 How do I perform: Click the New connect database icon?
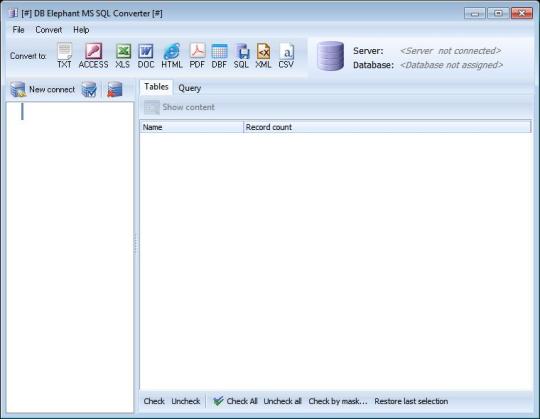coord(18,89)
